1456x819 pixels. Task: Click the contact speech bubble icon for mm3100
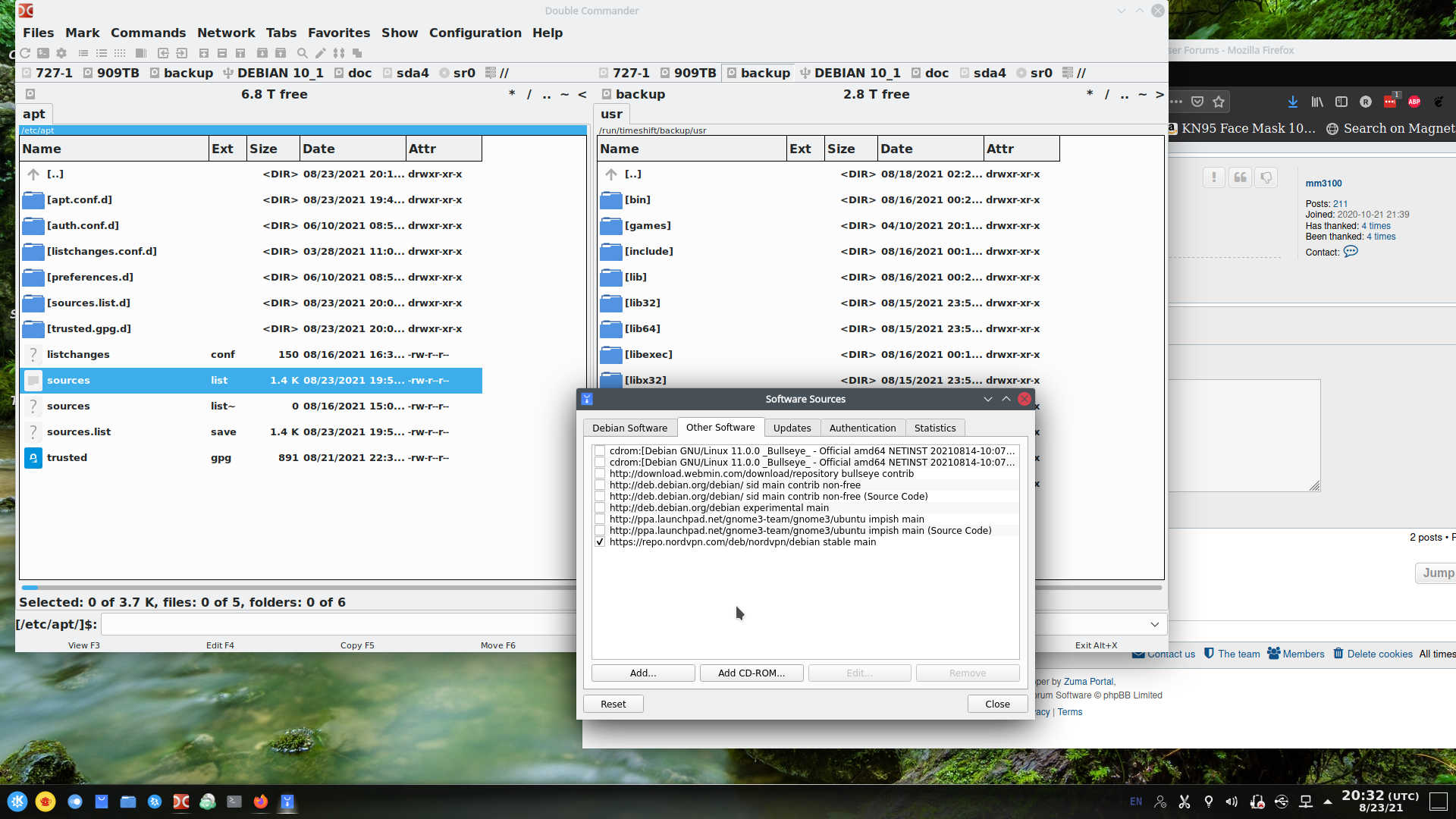pos(1351,252)
